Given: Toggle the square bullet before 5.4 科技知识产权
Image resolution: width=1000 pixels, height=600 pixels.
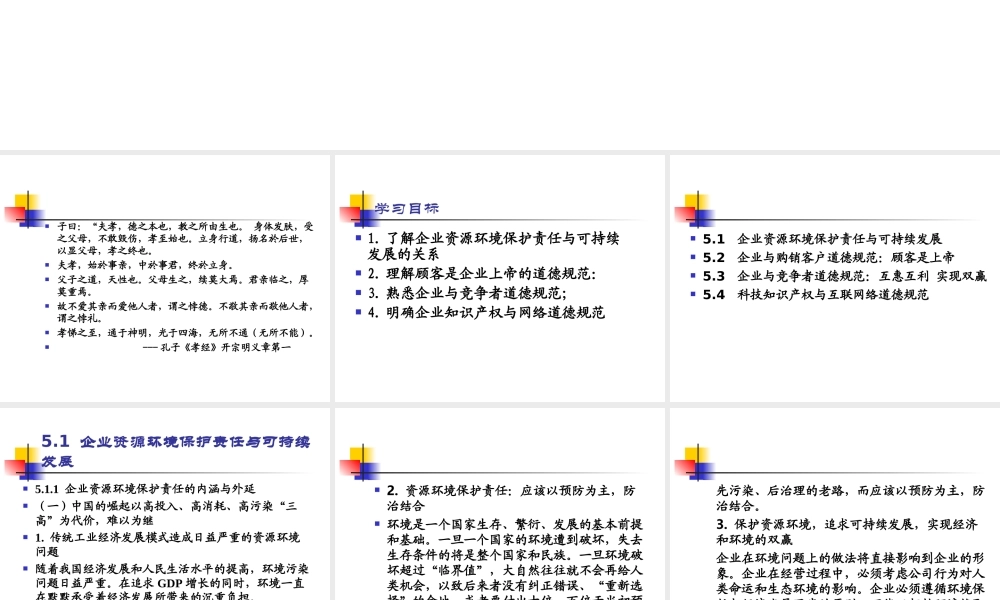Looking at the screenshot, I should pyautogui.click(x=693, y=293).
